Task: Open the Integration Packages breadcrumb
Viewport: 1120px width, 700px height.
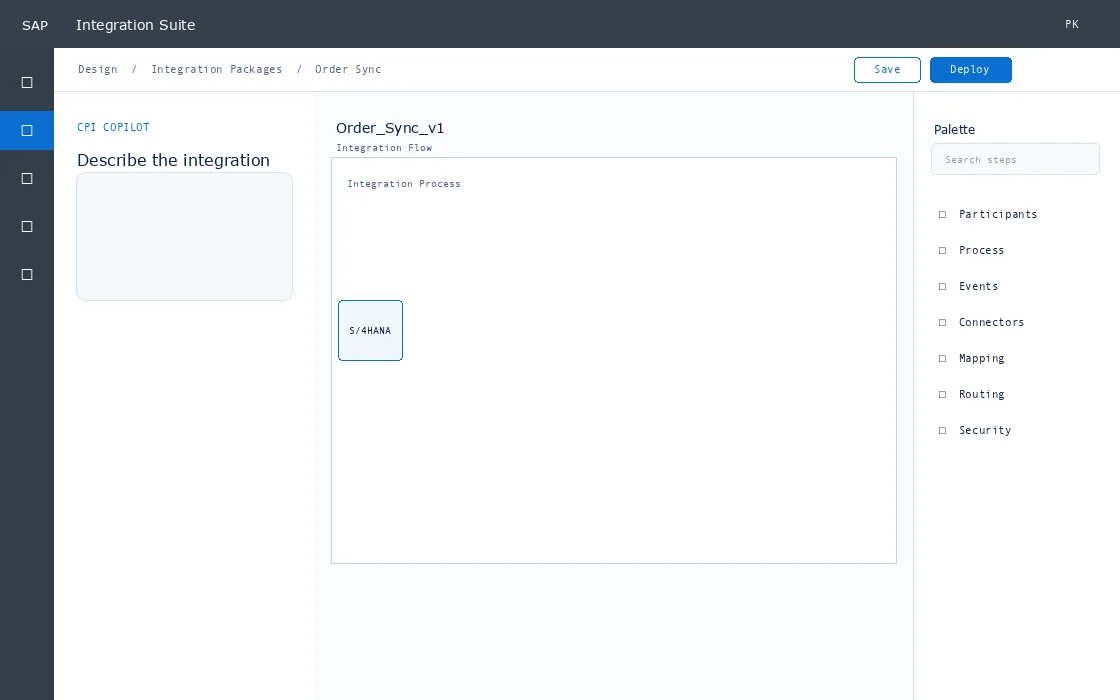Action: 216,69
